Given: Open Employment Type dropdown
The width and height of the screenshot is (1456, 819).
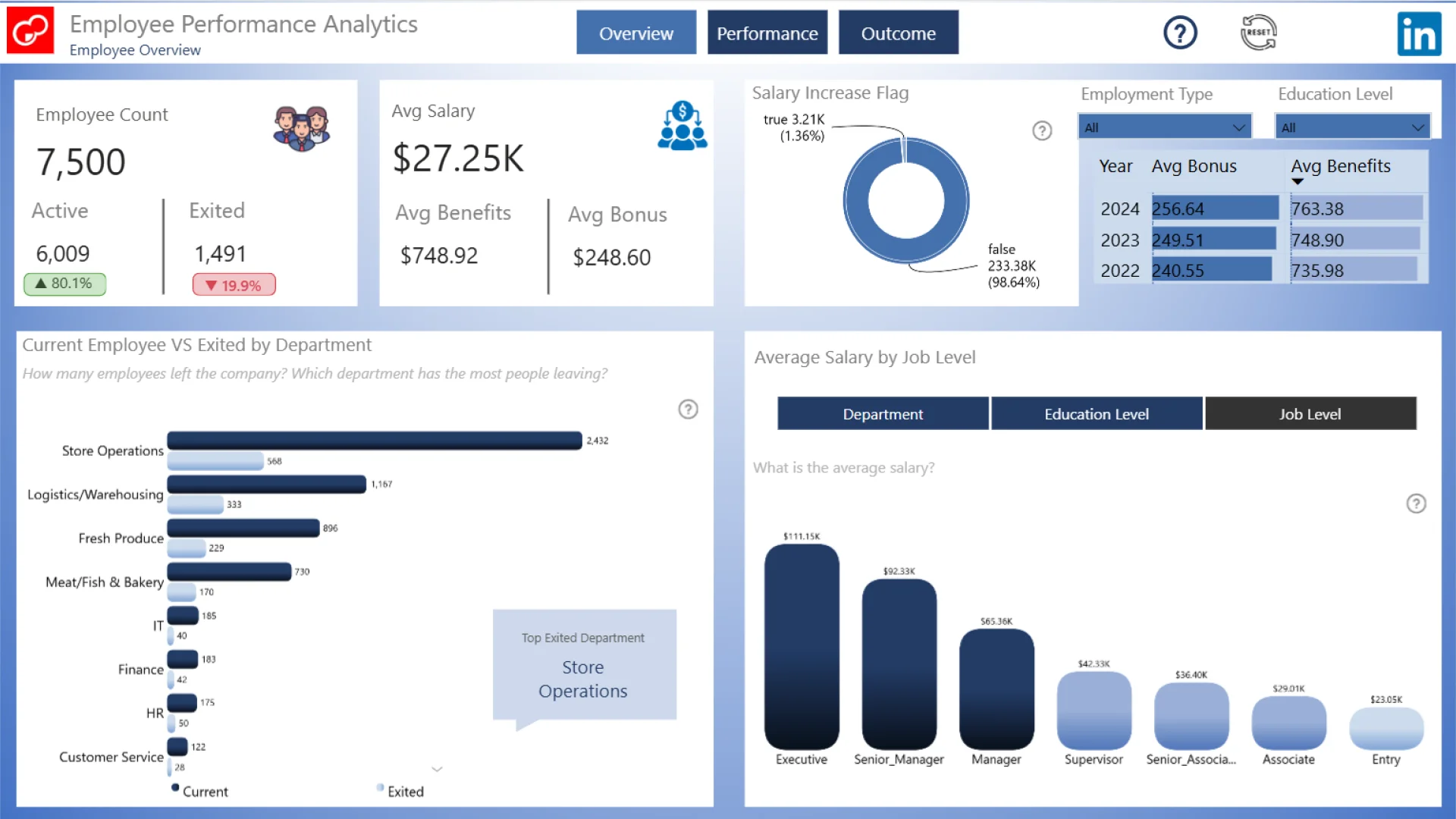Looking at the screenshot, I should tap(1164, 127).
